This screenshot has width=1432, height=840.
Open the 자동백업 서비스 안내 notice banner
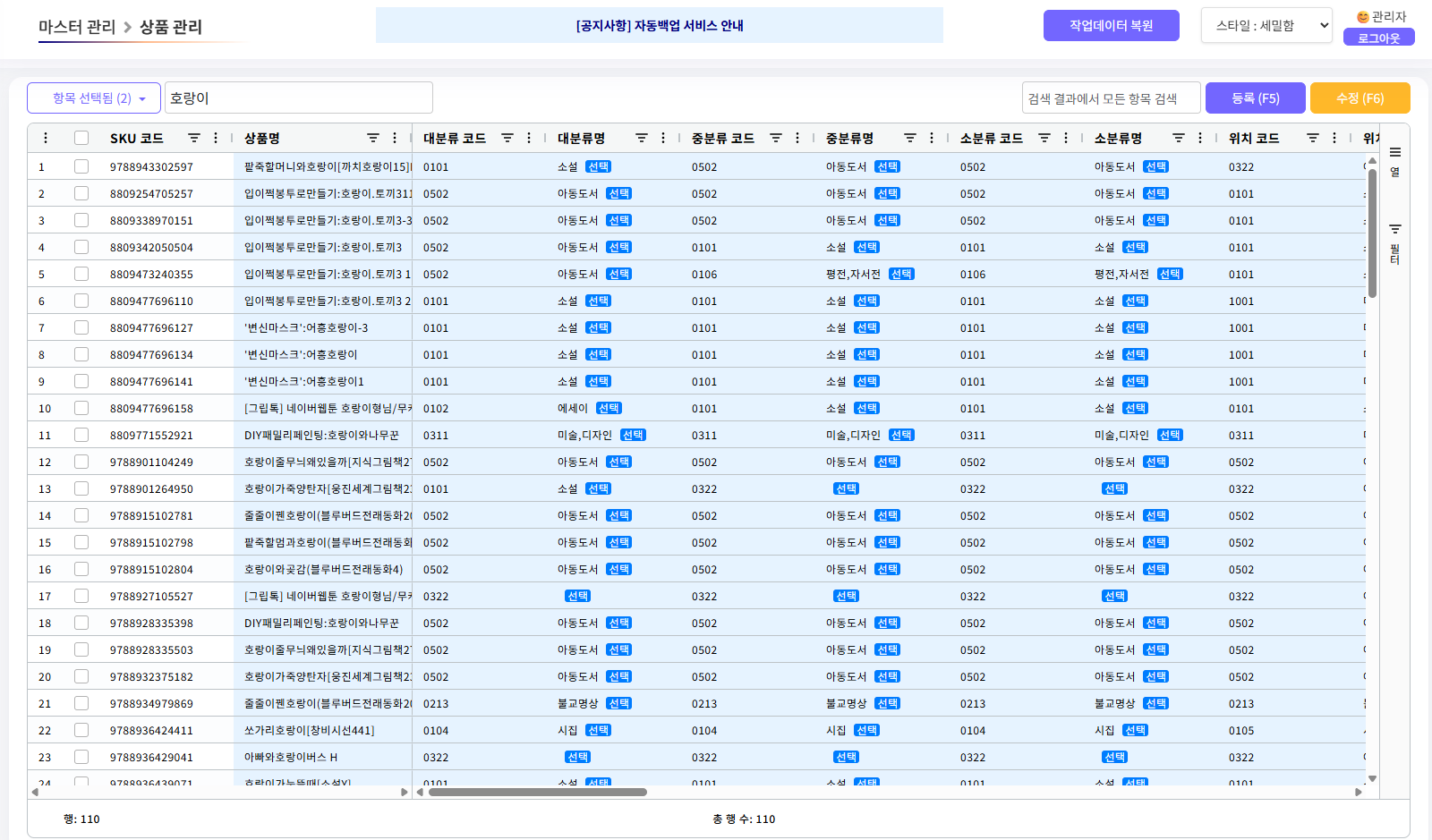660,26
